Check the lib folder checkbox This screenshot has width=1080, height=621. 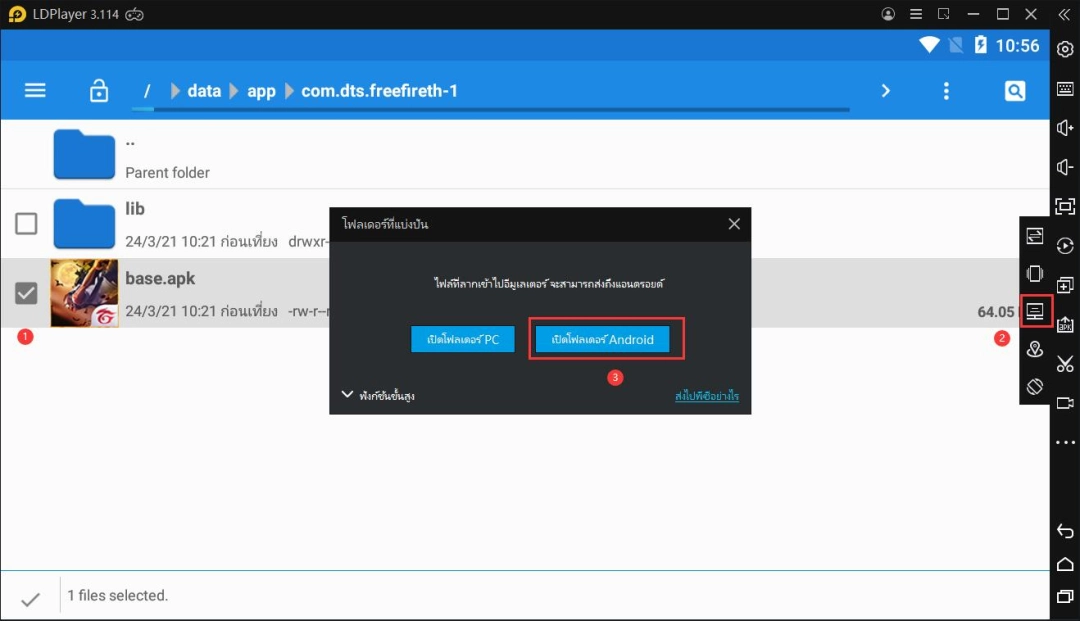point(26,224)
